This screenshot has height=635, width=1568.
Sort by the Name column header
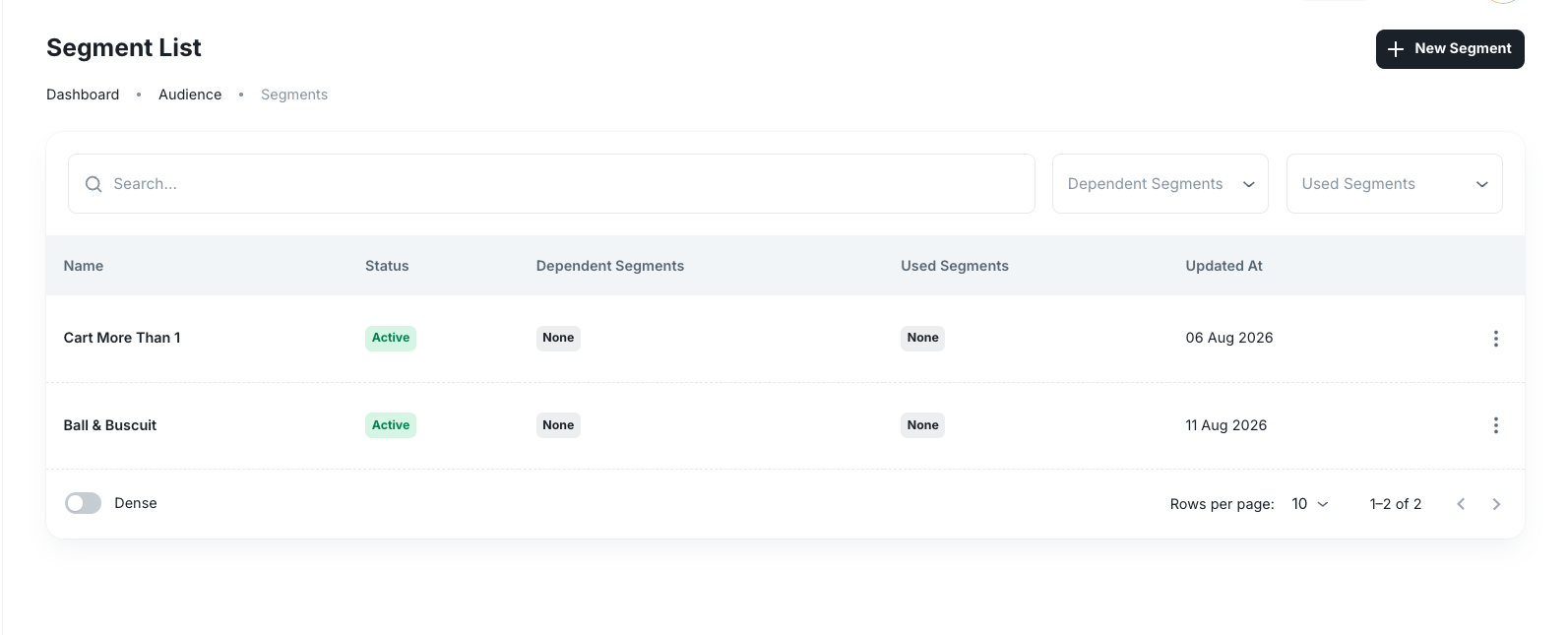[84, 266]
